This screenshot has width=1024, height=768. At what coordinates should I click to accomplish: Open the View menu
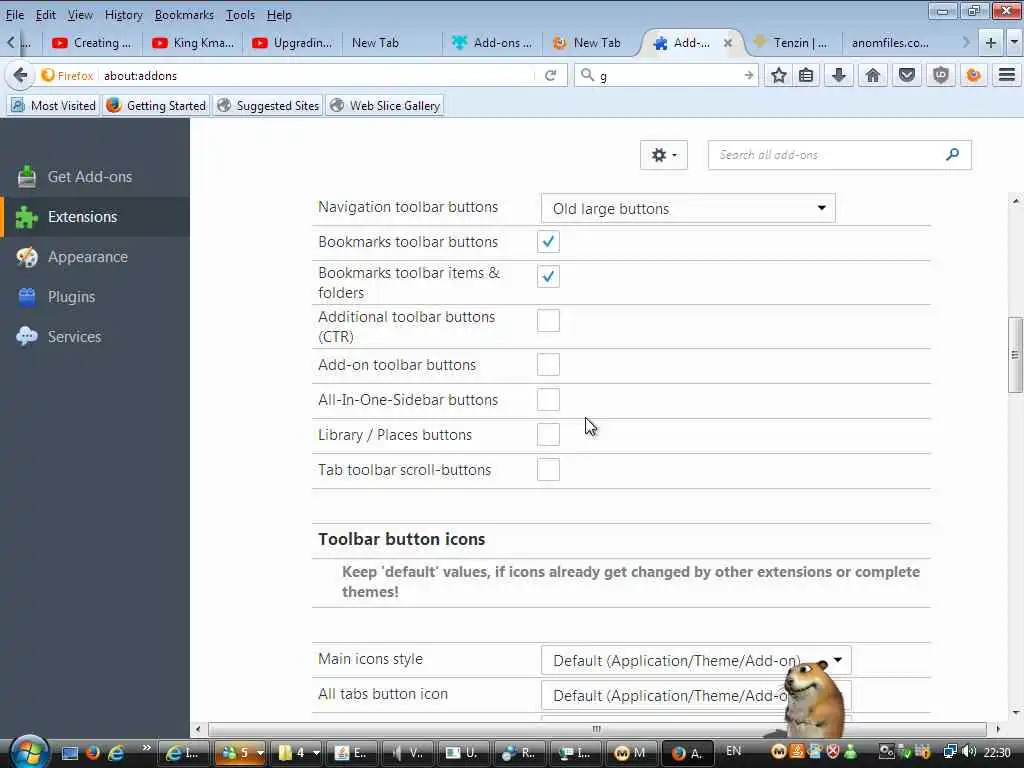click(80, 14)
